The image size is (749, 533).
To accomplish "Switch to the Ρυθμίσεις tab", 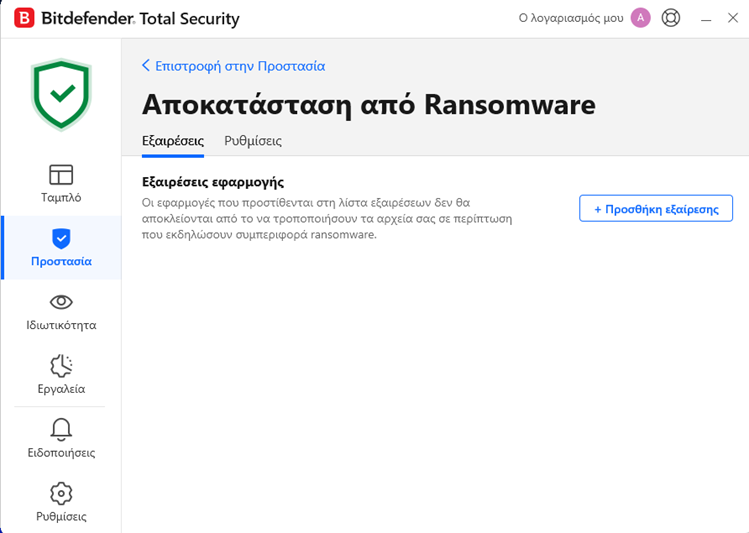I will [x=253, y=141].
